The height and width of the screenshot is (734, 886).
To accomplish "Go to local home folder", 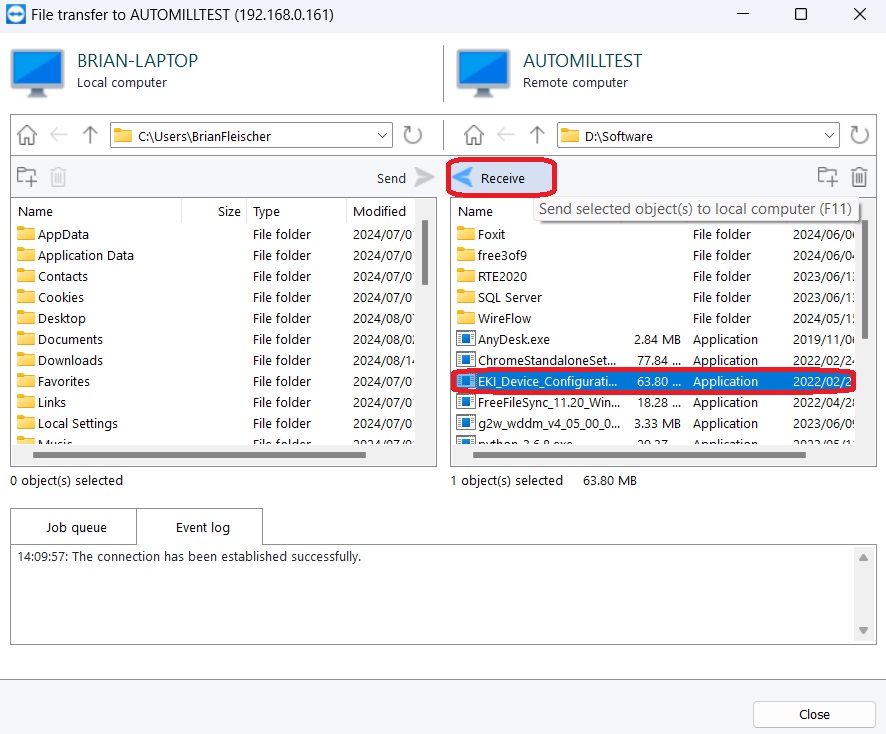I will (27, 136).
